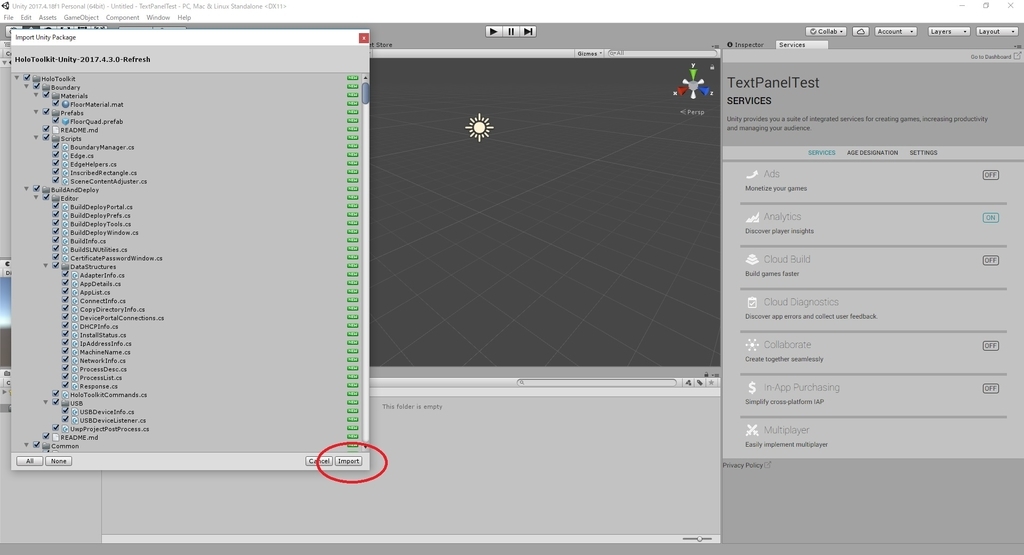Click the import package list scrollbar
Screen dimensions: 1024x555
click(x=366, y=93)
